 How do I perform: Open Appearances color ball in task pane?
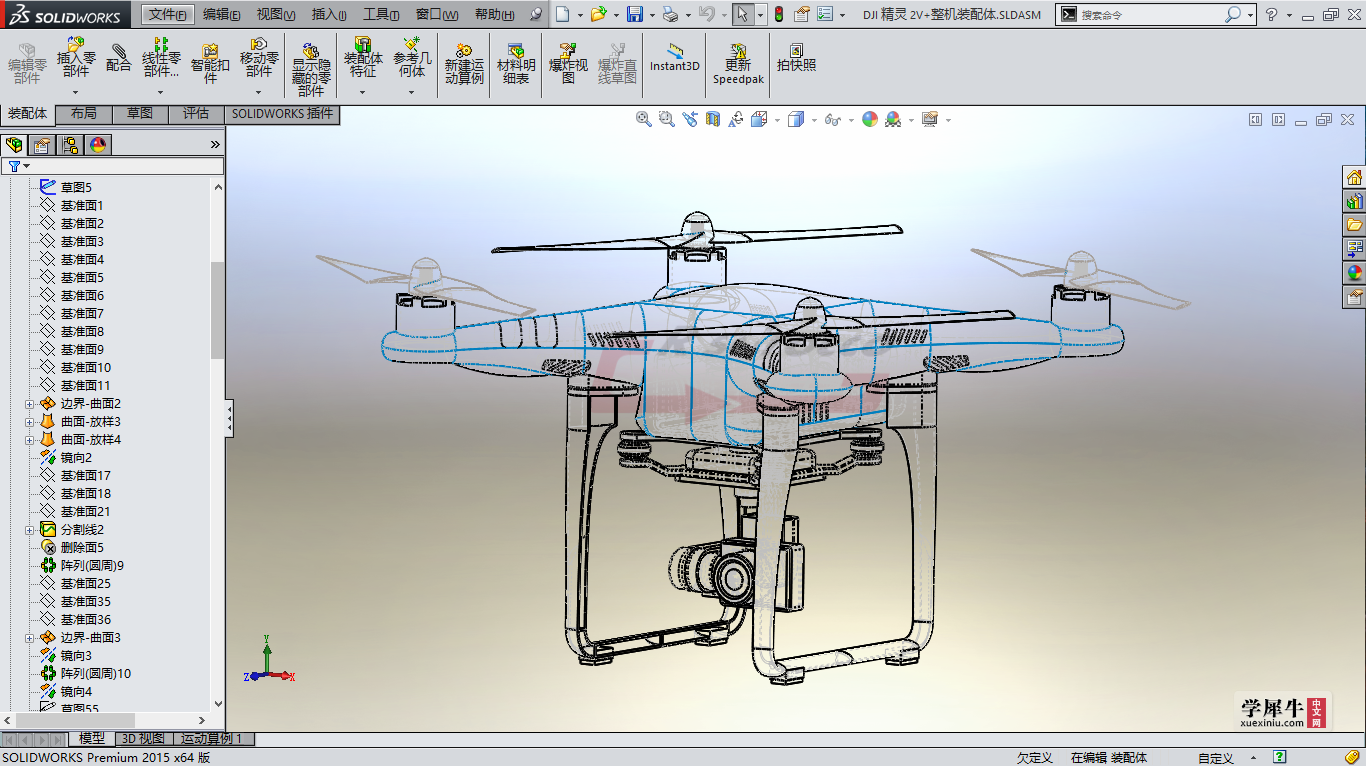1354,272
